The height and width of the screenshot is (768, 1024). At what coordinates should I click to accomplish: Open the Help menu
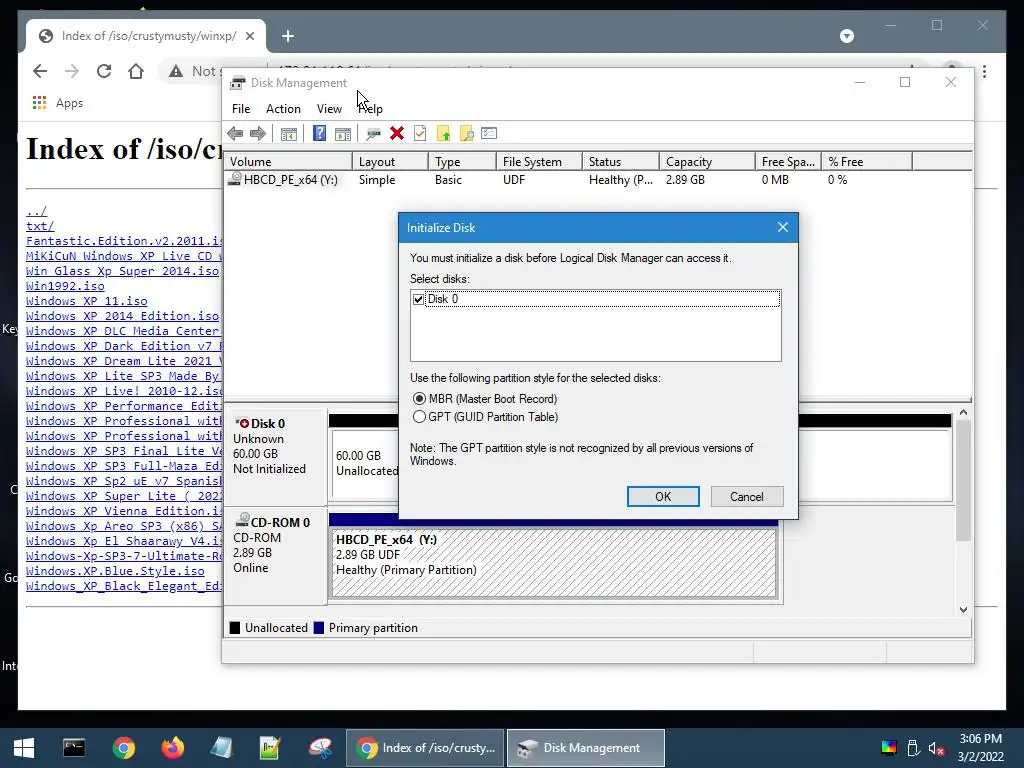pos(370,108)
